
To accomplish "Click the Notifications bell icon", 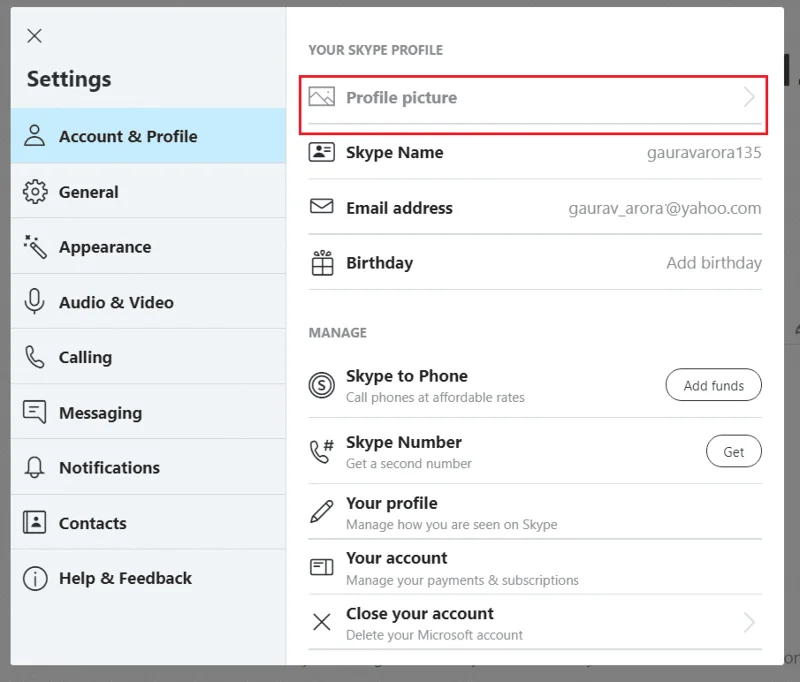I will tap(35, 467).
